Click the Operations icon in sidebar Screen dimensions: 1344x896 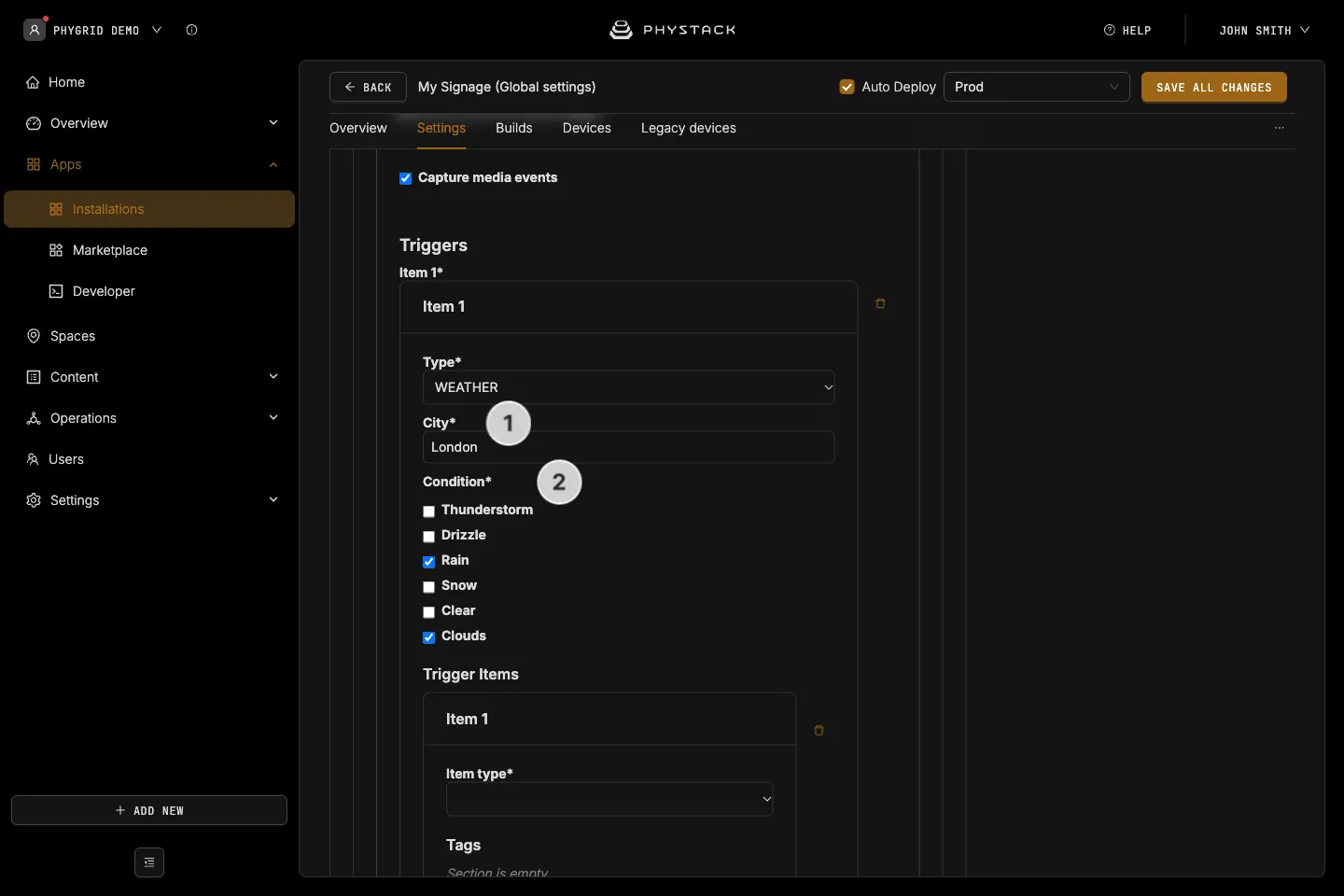(34, 418)
